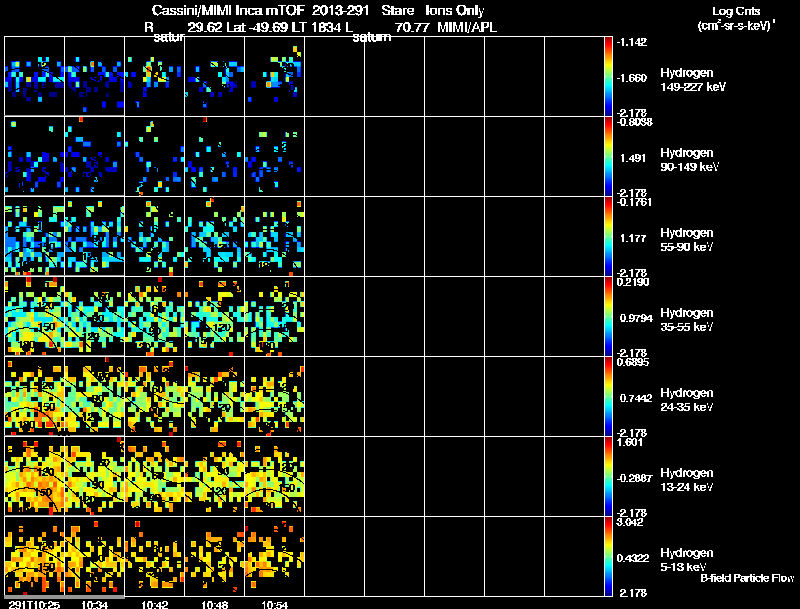800x609 pixels.
Task: Click the Hydrogen 24-35 keV color bar
Action: point(608,396)
